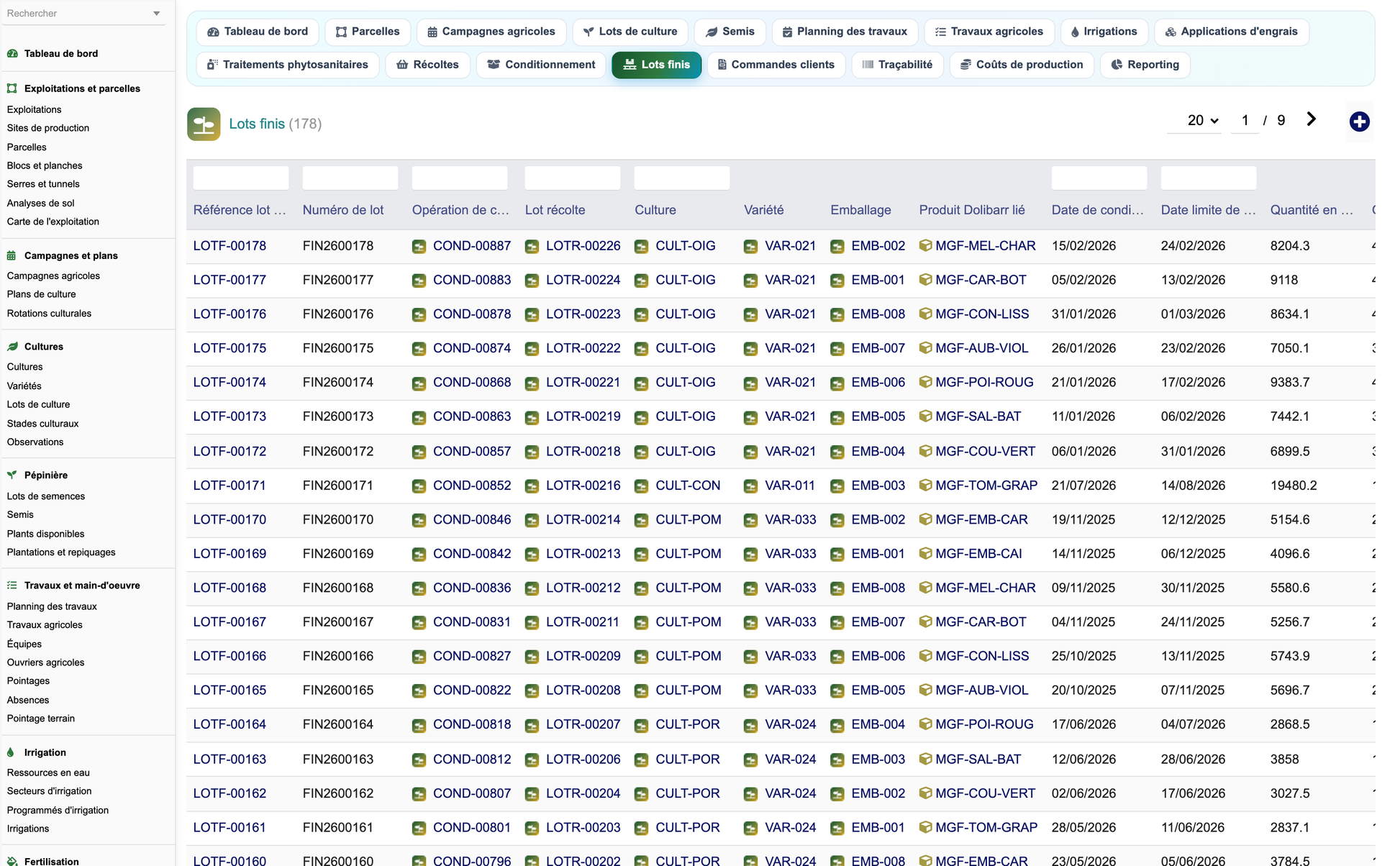Open lot LOTF-00171 link
Screen dimensions: 1400x866
(229, 486)
